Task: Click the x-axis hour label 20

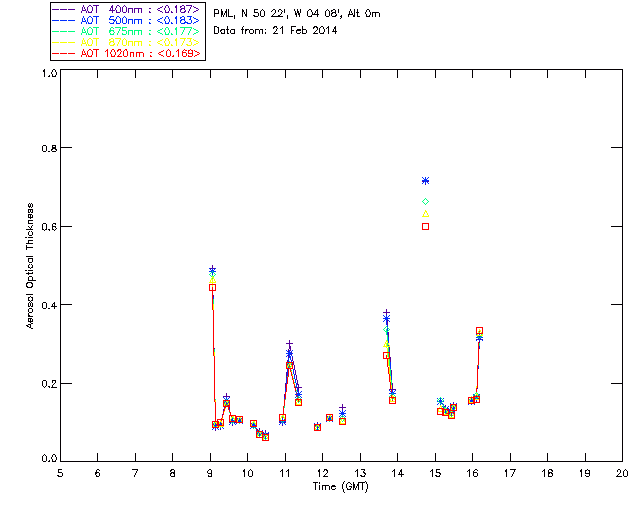Action: (x=622, y=473)
